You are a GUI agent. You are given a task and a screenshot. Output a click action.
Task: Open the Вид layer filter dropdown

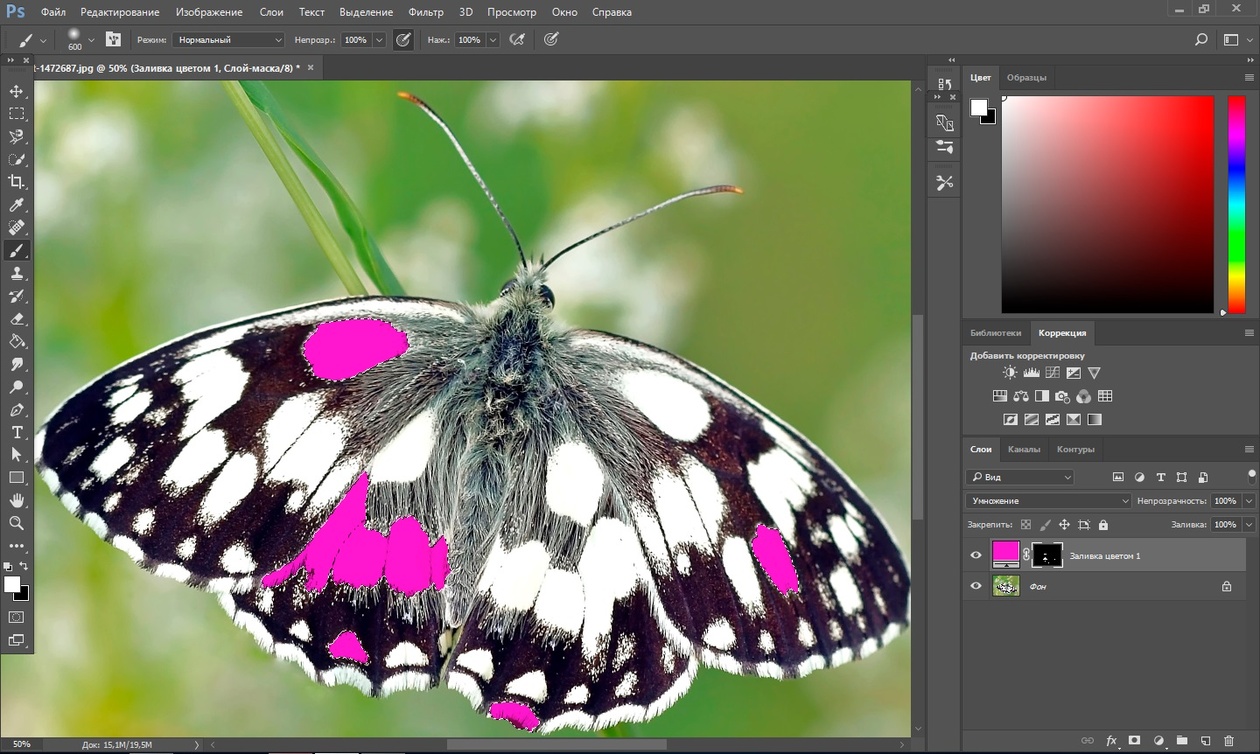(1020, 478)
